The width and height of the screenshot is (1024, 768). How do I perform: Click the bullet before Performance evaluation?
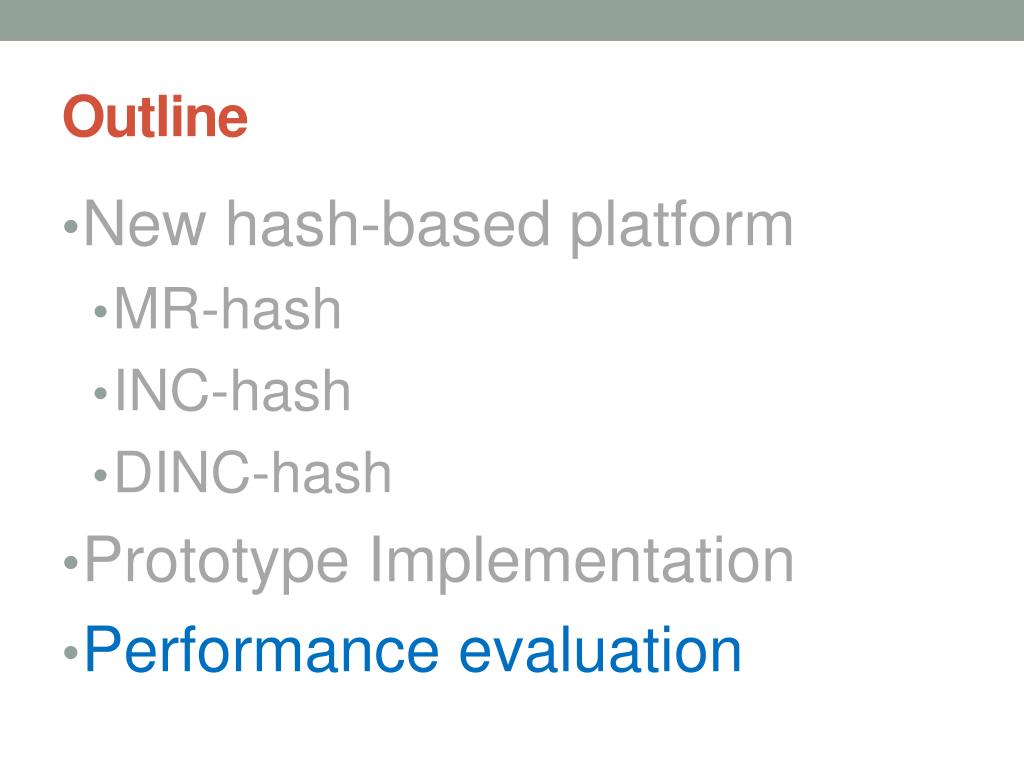point(71,652)
